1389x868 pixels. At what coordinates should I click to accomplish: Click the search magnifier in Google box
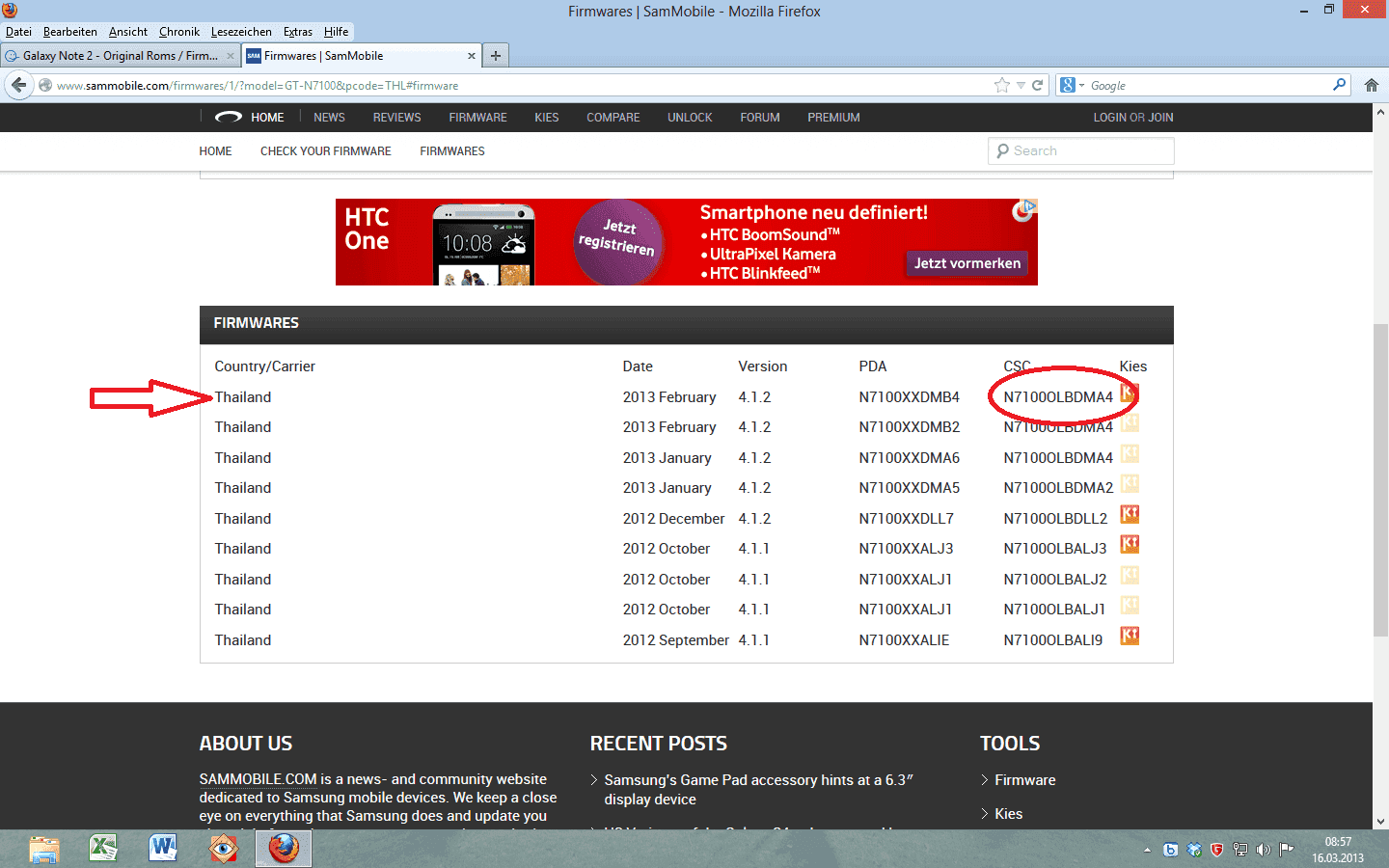[1339, 85]
